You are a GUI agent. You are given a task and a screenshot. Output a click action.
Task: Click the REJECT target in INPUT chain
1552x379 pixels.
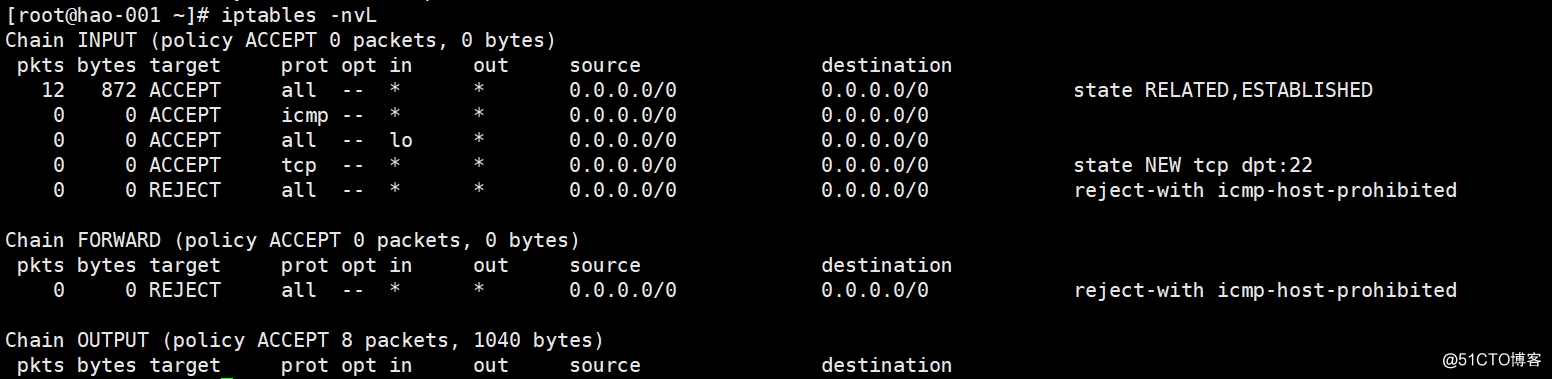185,190
